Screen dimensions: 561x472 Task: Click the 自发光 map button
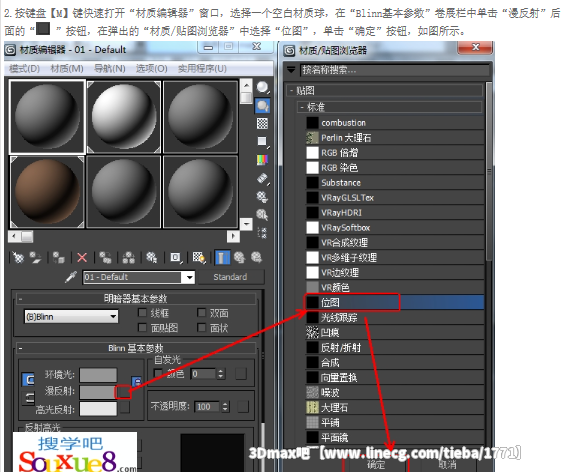pos(241,374)
